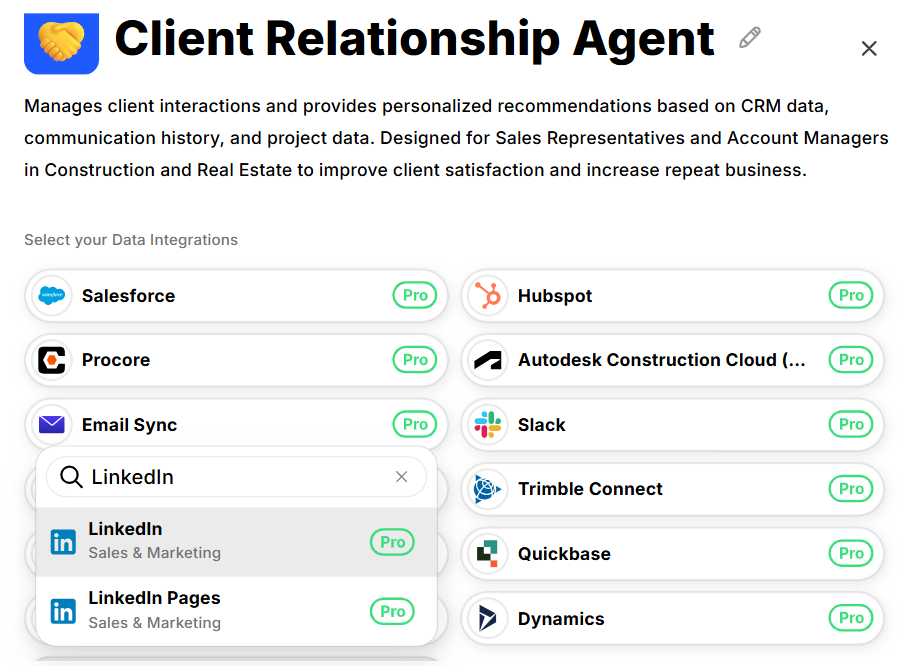Click the Hubspot sprocket logo
Screen dimensions: 917x666
[488, 295]
